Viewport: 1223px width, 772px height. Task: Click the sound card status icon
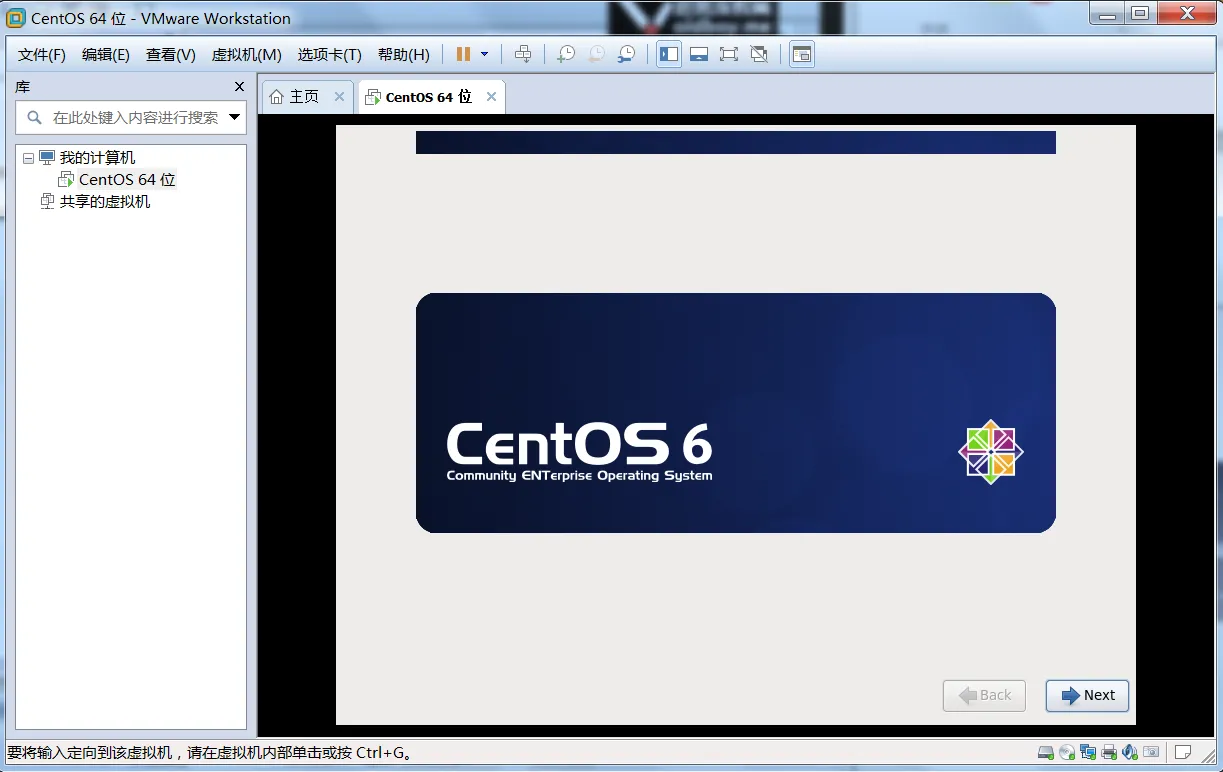(x=1130, y=752)
